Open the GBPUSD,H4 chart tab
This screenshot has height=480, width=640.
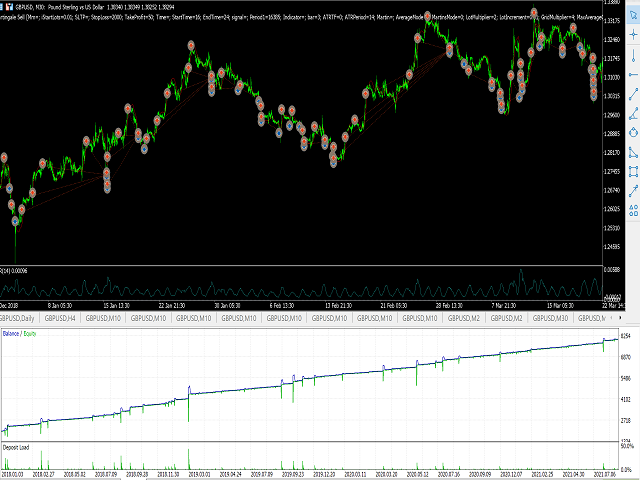pos(60,318)
